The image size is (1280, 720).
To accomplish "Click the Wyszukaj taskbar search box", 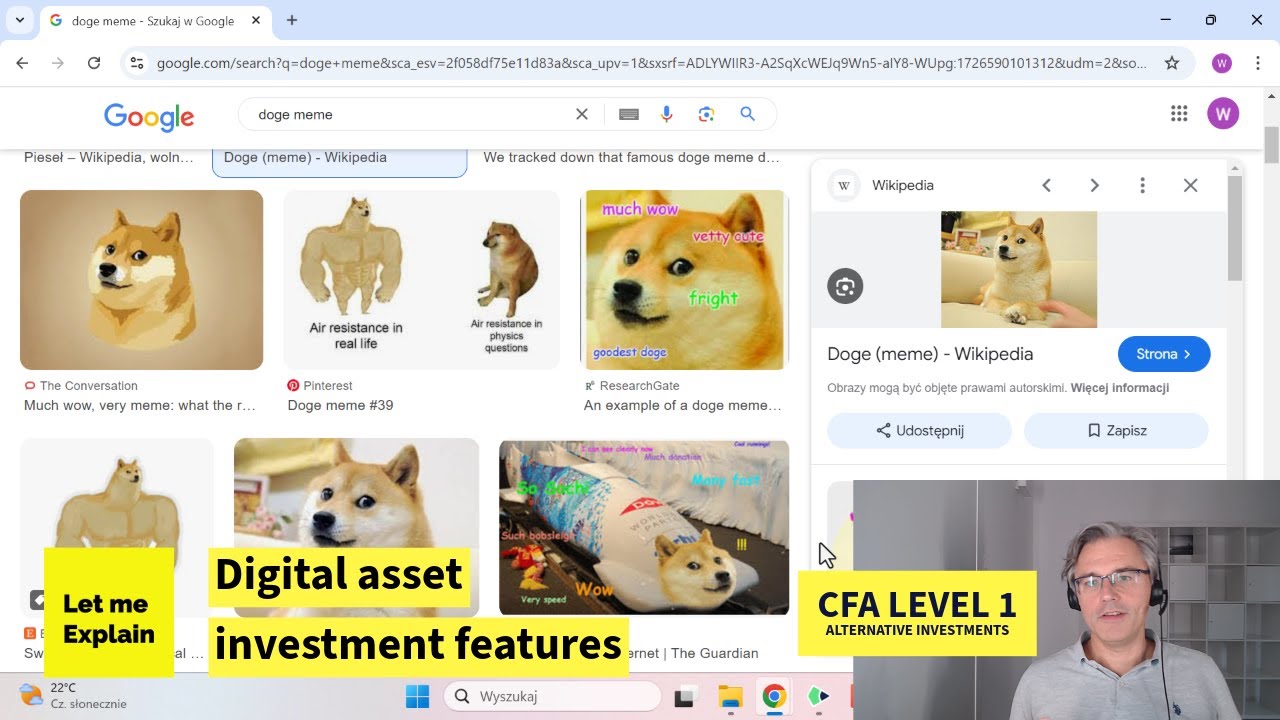I will (552, 696).
